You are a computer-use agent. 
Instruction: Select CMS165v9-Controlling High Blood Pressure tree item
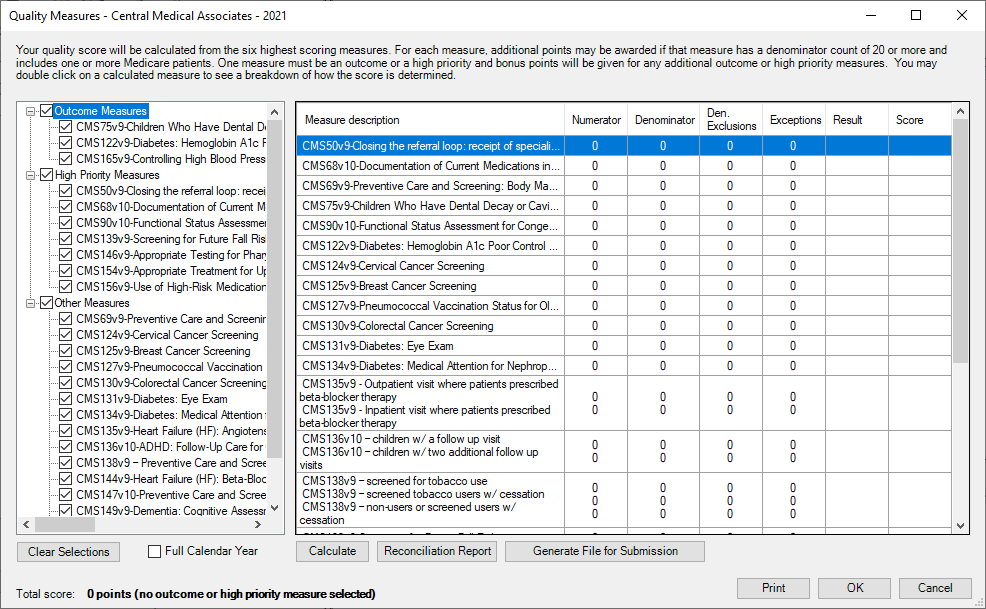(x=170, y=159)
